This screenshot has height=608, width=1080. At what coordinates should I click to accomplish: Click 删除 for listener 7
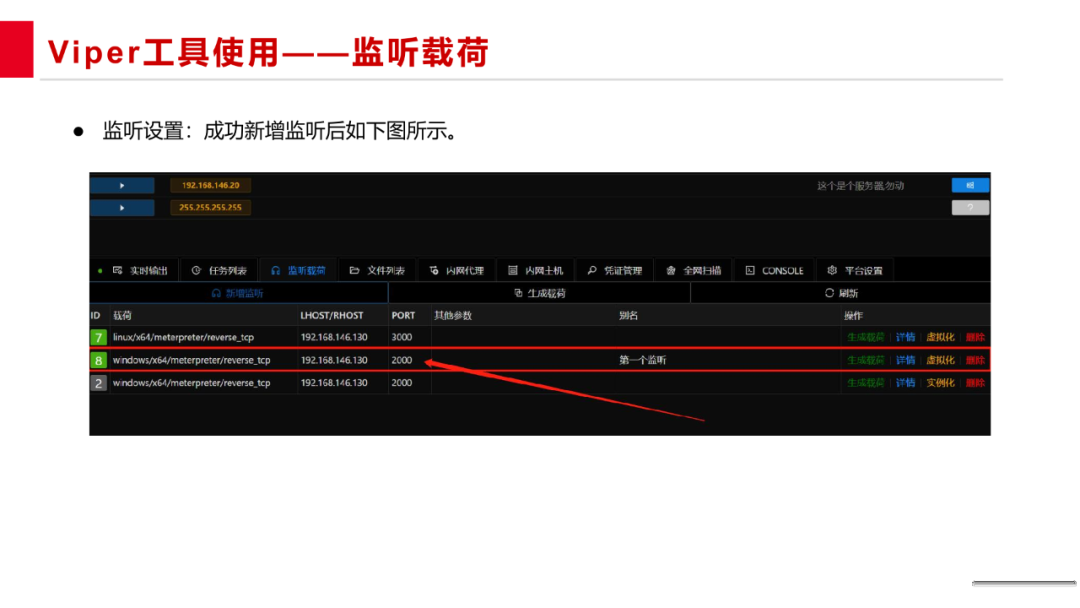pyautogui.click(x=975, y=337)
